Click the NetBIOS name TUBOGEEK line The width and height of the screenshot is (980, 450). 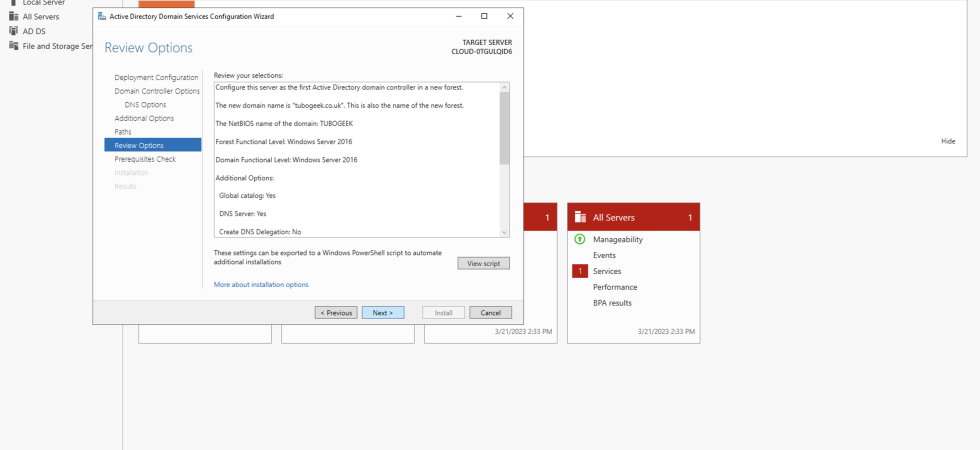point(284,124)
